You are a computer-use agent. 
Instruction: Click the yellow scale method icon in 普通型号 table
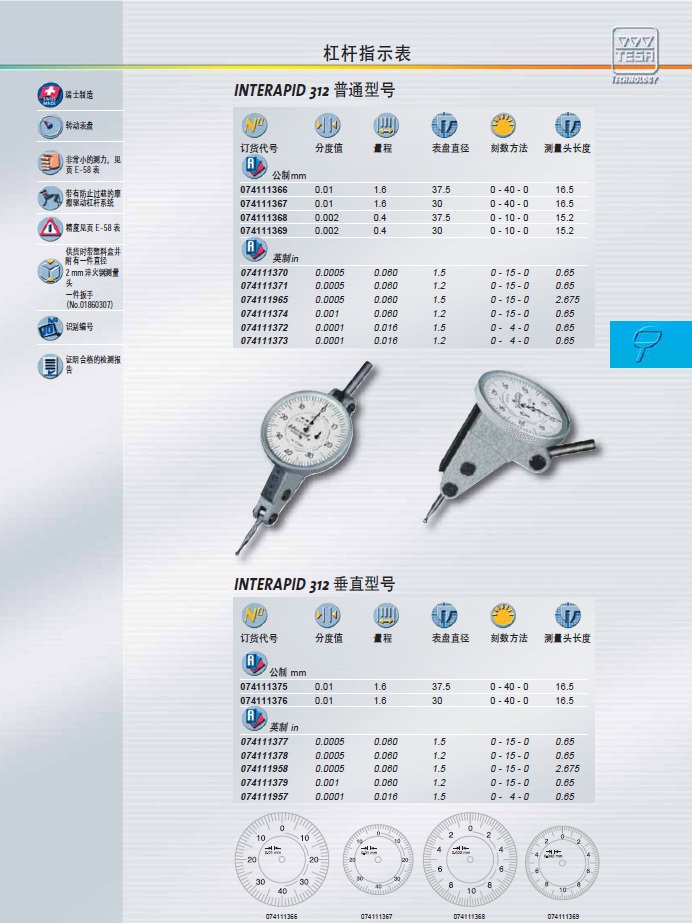point(503,125)
